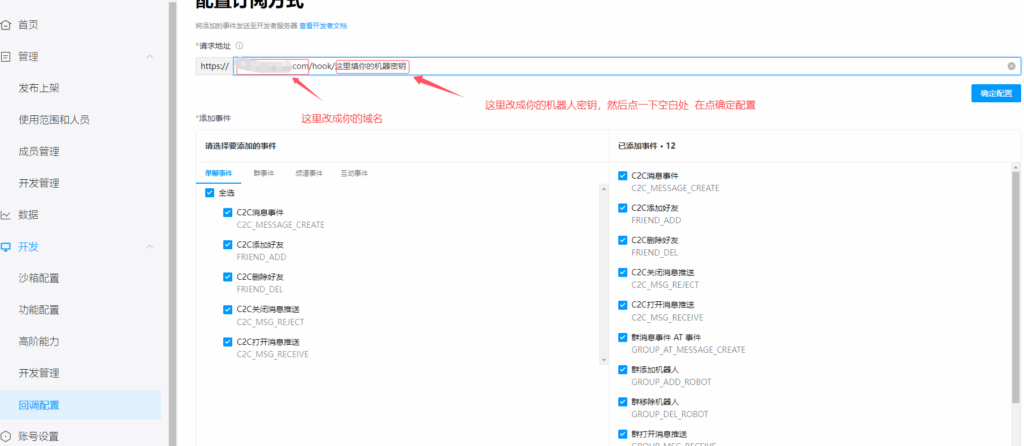Open the 回调配置 sidebar item
The height and width of the screenshot is (446, 1024).
(40, 405)
